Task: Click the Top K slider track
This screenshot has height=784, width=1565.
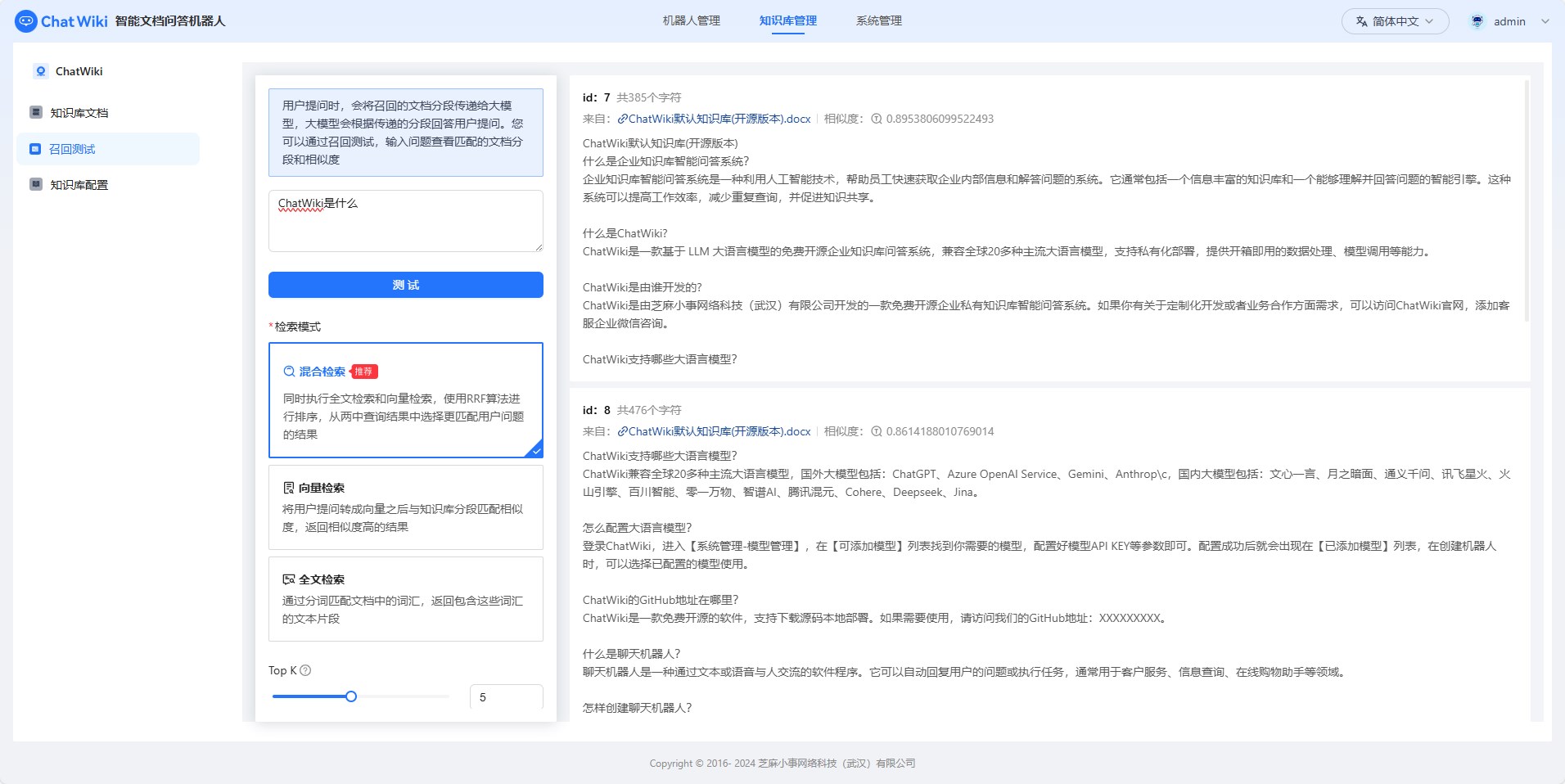Action: (x=360, y=696)
